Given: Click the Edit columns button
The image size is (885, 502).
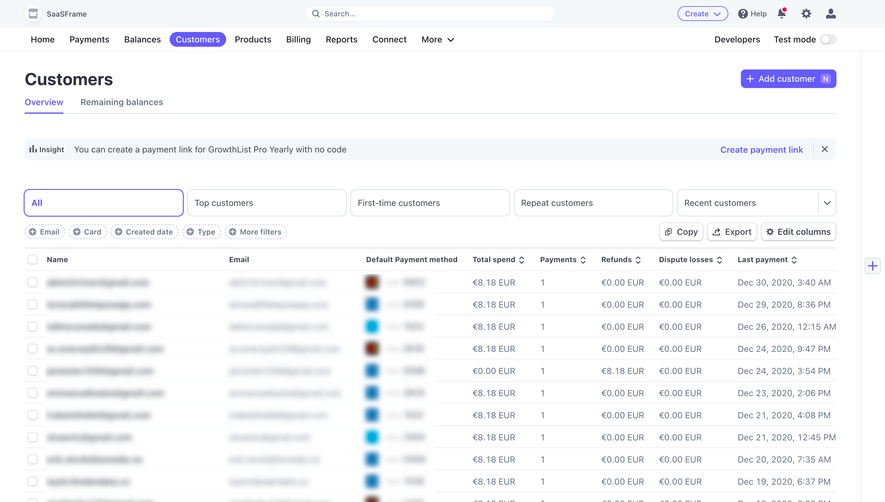Looking at the screenshot, I should (x=799, y=232).
